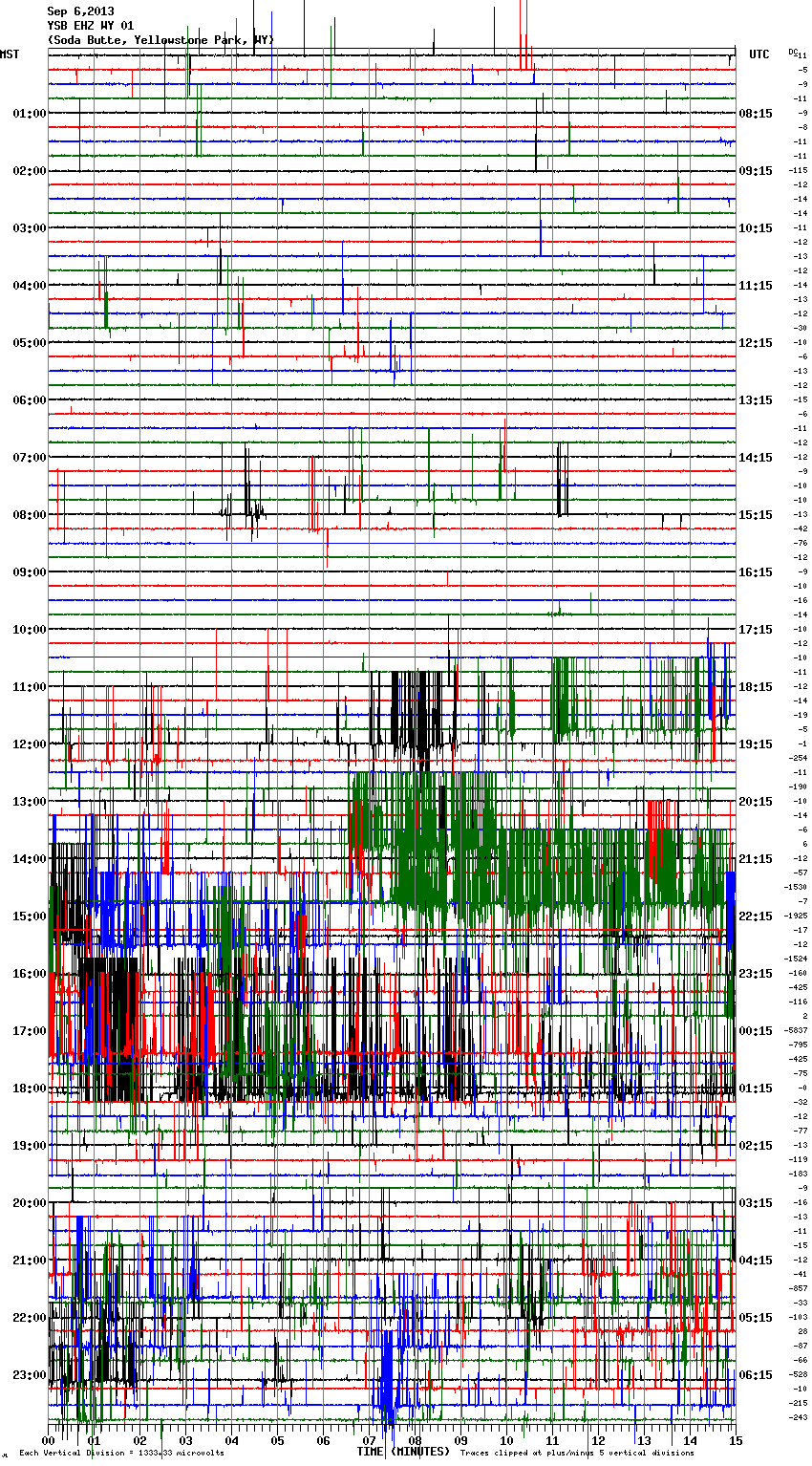The height and width of the screenshot is (1466, 812).
Task: Click the 08:15 UTC time label
Action: point(756,114)
